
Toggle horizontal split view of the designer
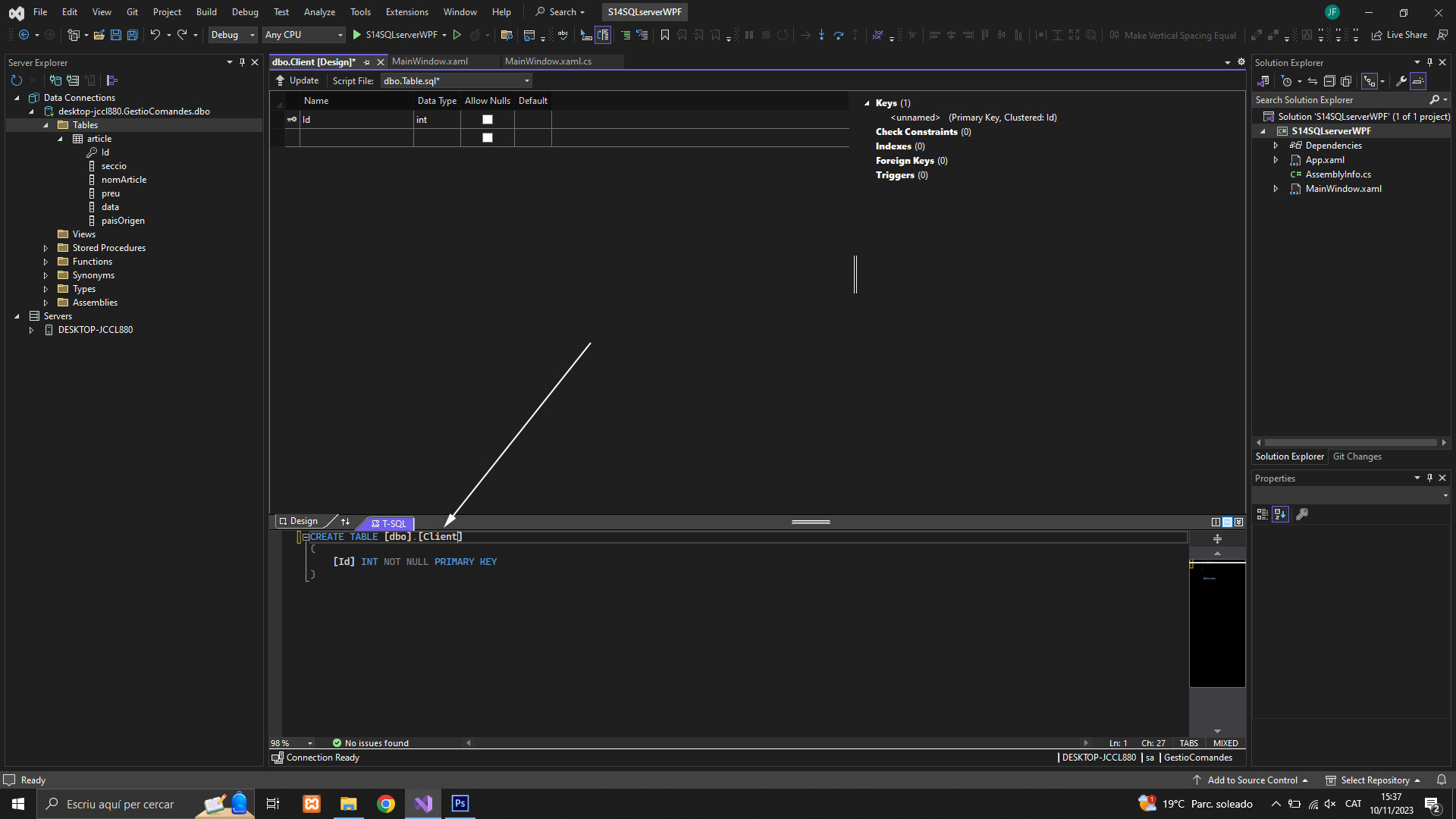pyautogui.click(x=1227, y=522)
